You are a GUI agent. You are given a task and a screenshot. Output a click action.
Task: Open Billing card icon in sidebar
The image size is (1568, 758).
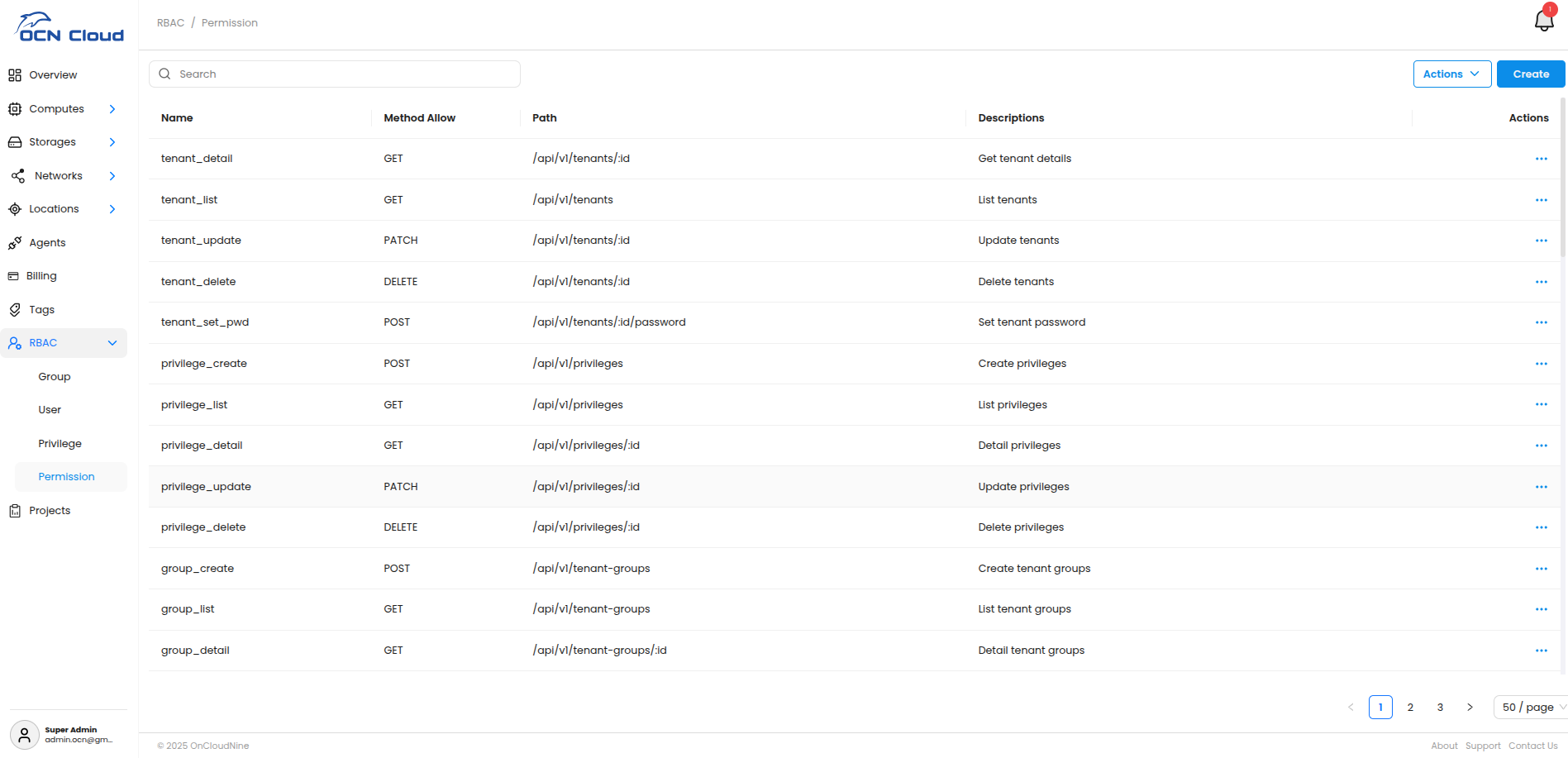point(13,276)
